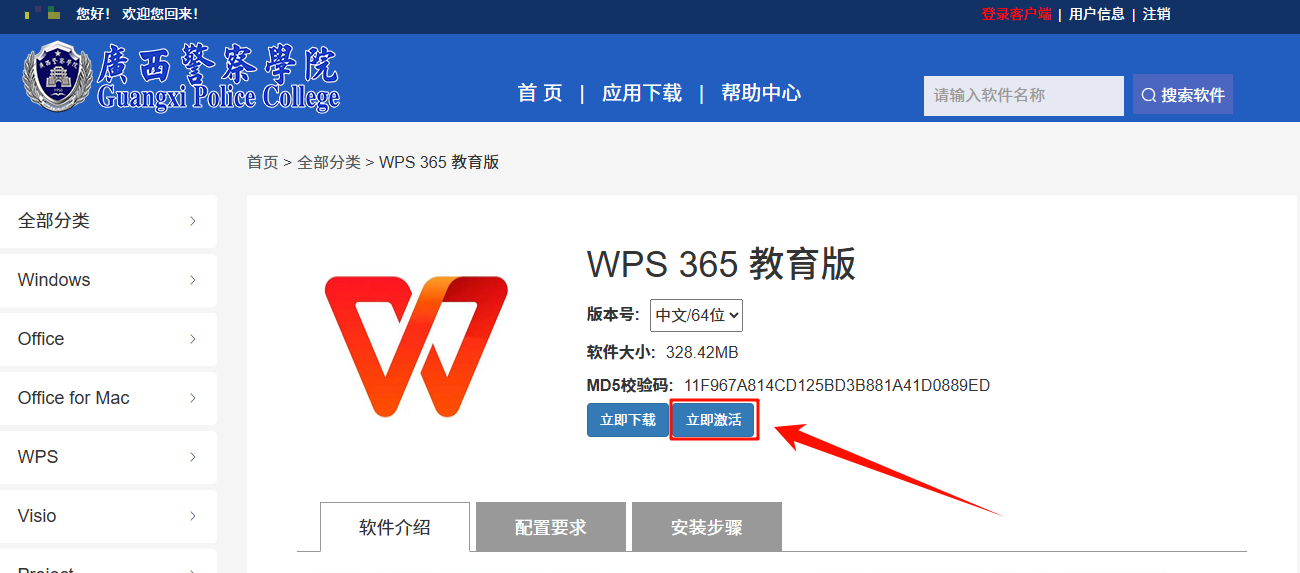Click the Guangxi Police College logo emblem

click(57, 76)
